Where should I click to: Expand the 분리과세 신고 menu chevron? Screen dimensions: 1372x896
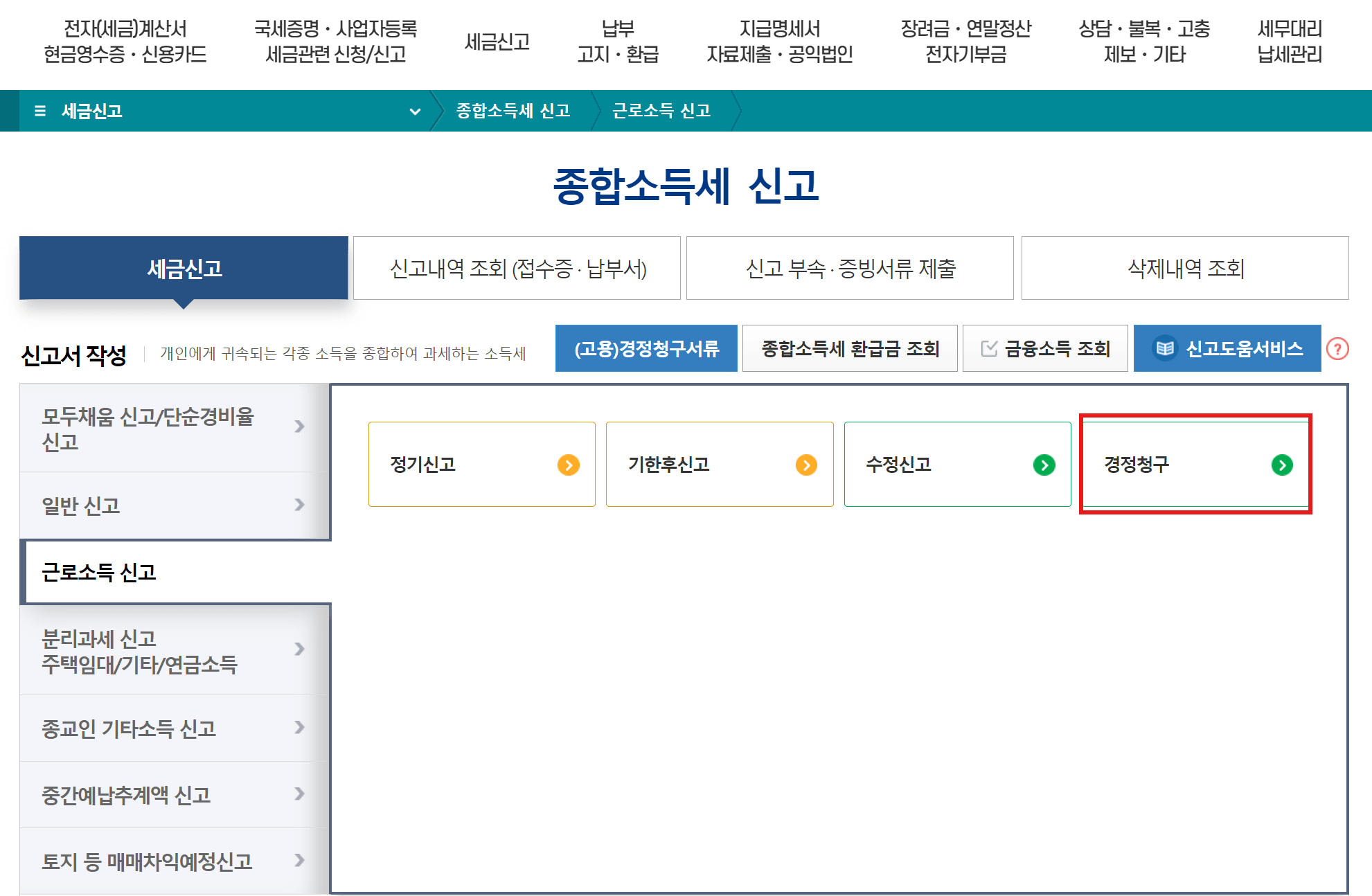coord(301,649)
